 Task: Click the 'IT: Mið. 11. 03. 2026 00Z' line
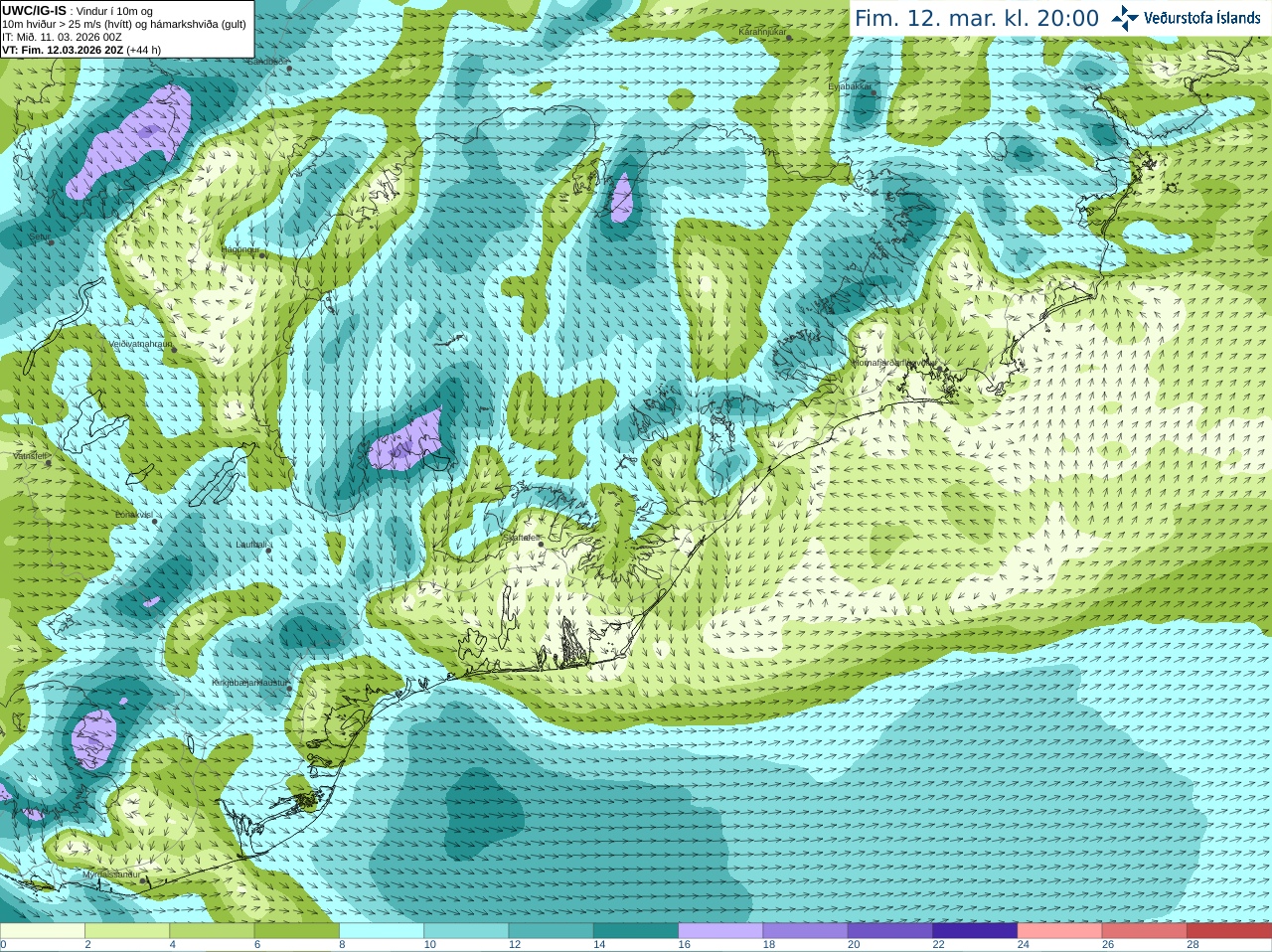click(62, 37)
